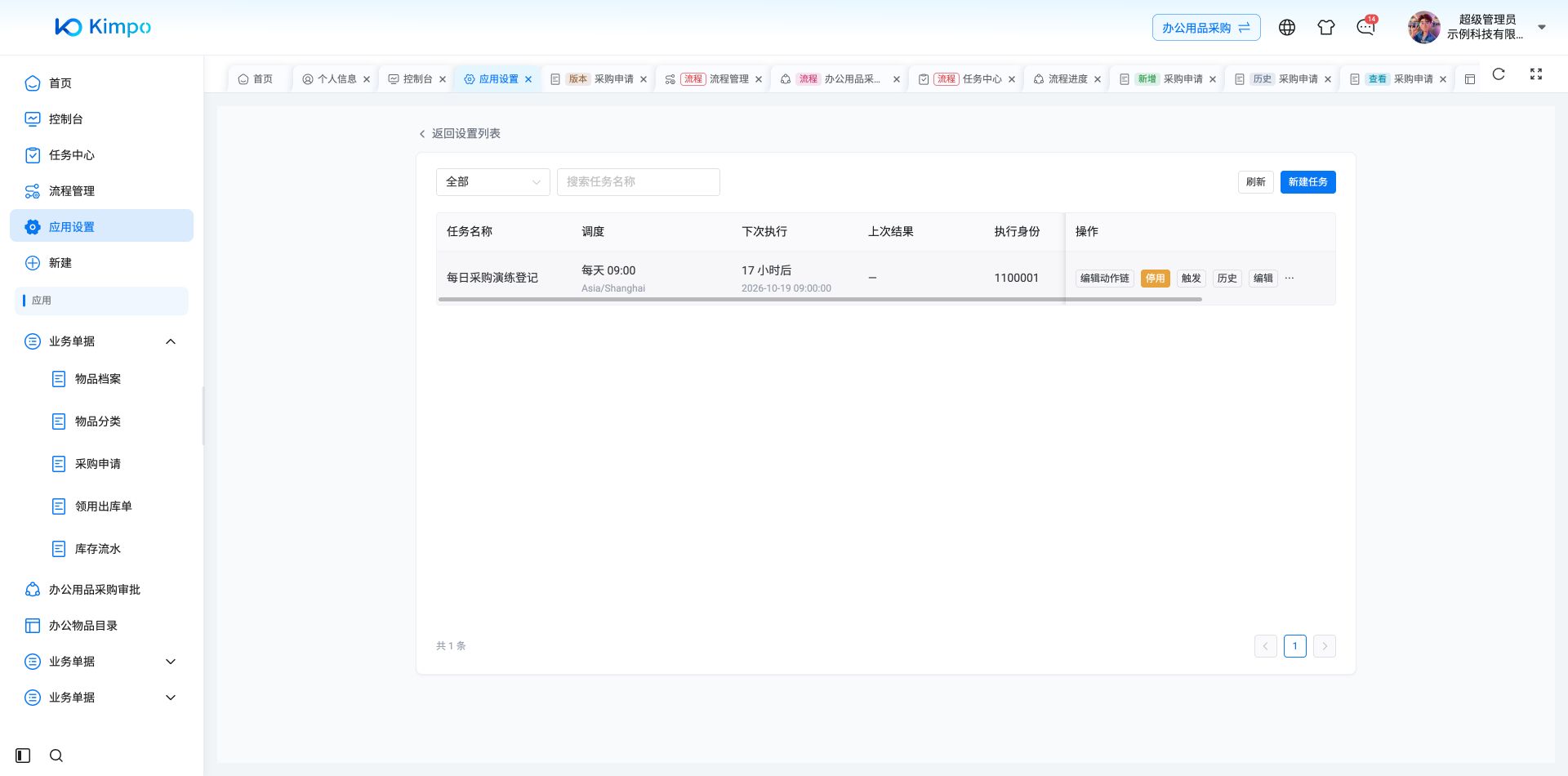Click 返回设置列表 back link

(459, 134)
